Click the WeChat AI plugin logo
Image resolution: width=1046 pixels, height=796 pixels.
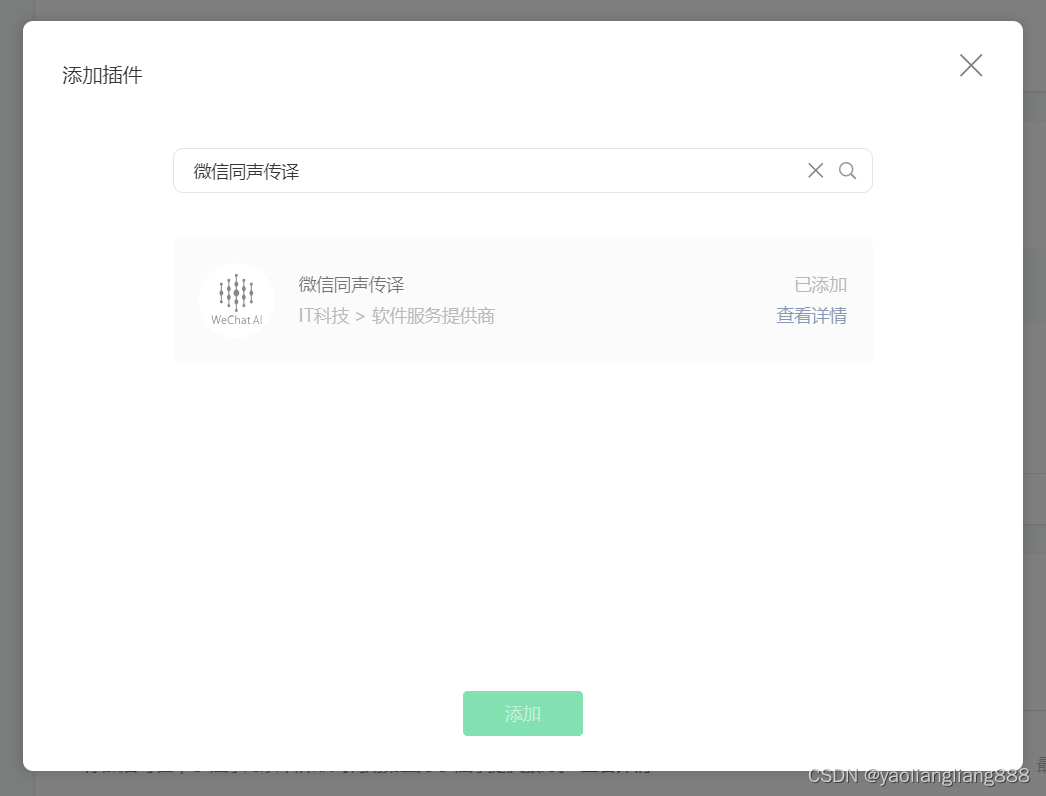pyautogui.click(x=236, y=300)
